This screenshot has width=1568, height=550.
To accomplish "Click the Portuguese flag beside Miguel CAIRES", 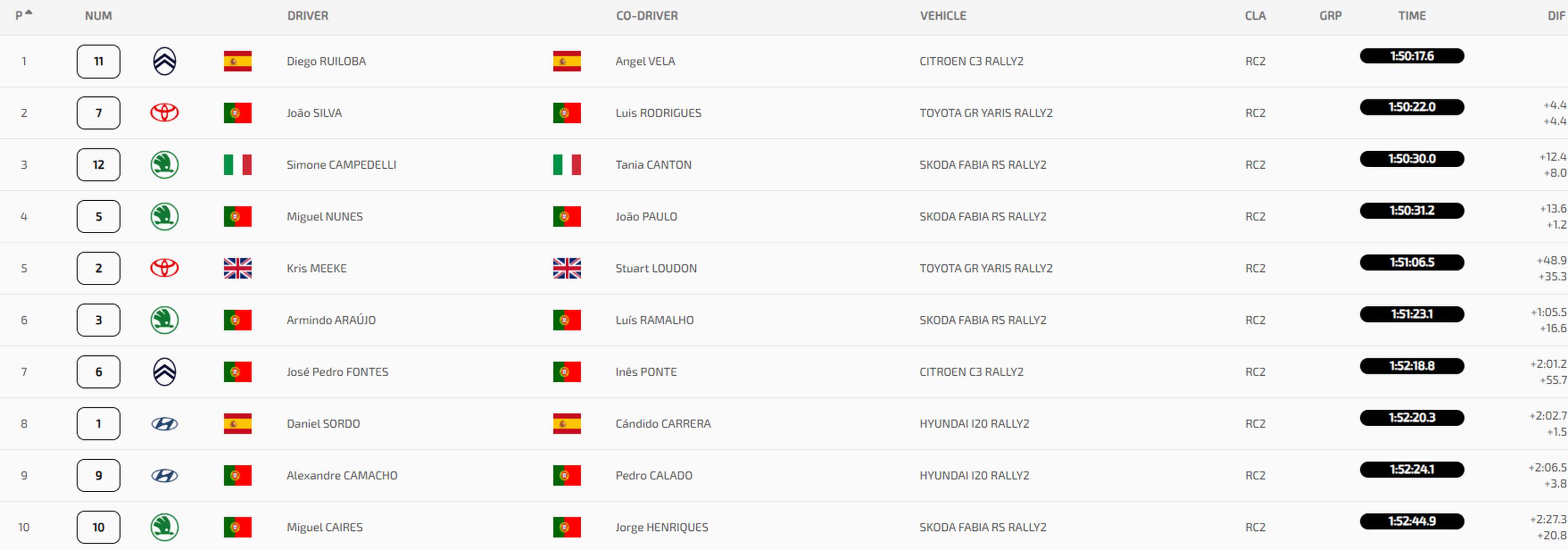I will [237, 527].
